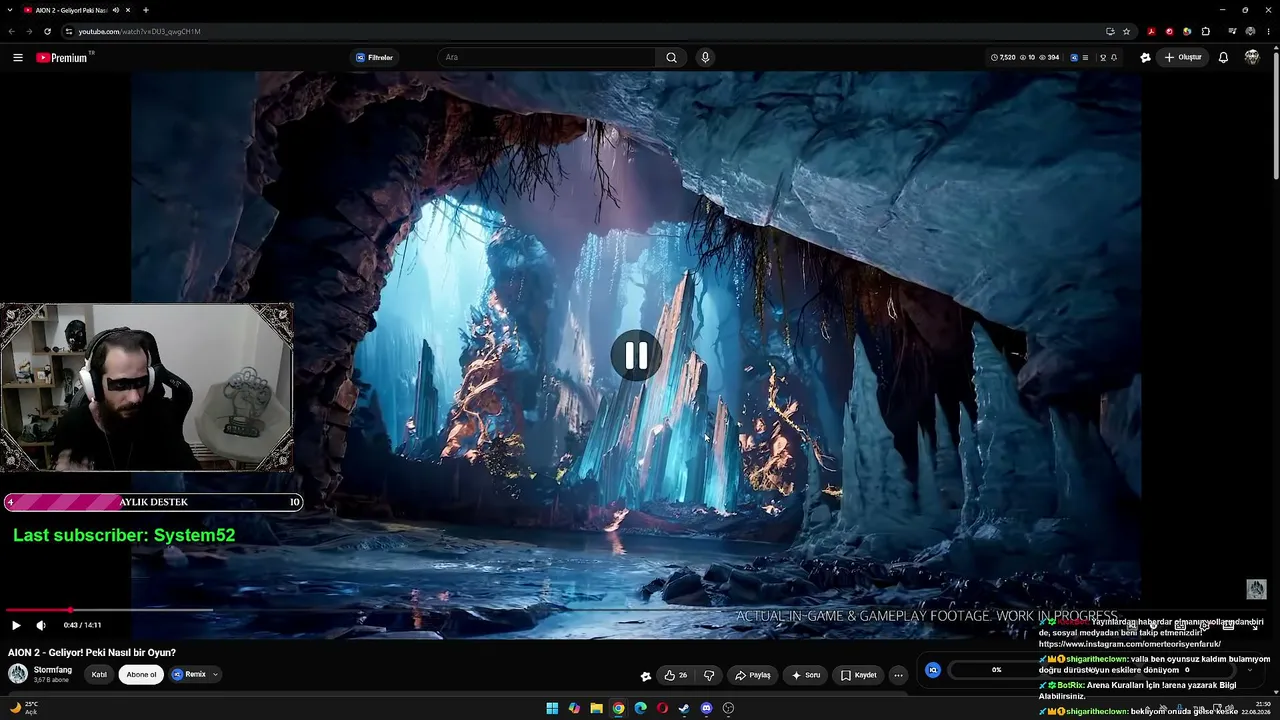Select the AION 2 YouTube browser tab
Screen dimensions: 1280x720
[x=75, y=10]
